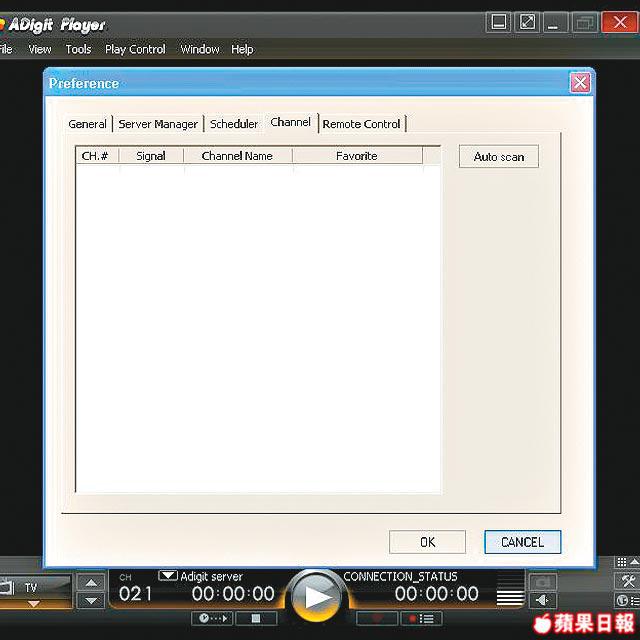Switch to the General tab
Screen dimensions: 640x640
tap(87, 124)
